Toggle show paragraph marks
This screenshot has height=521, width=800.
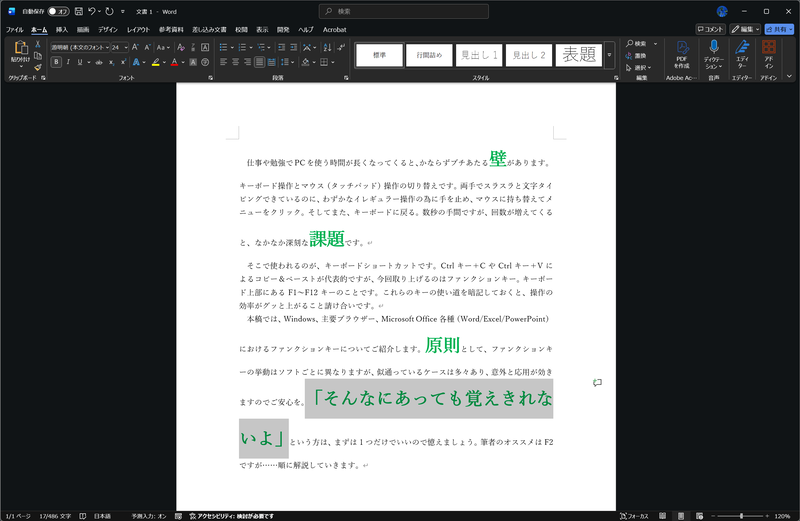(x=341, y=47)
